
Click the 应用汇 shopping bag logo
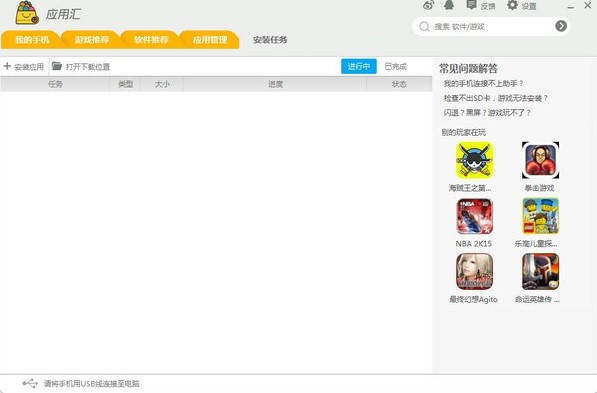click(27, 13)
